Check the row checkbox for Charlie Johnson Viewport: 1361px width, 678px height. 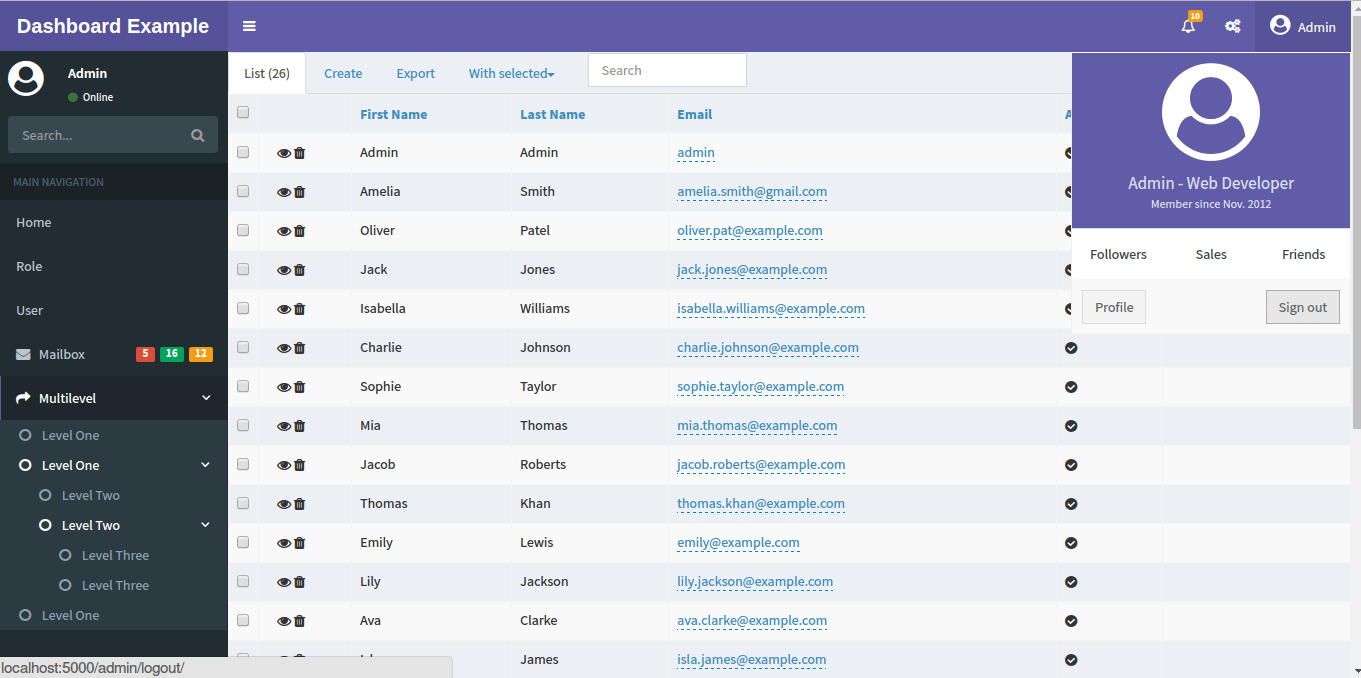242,347
